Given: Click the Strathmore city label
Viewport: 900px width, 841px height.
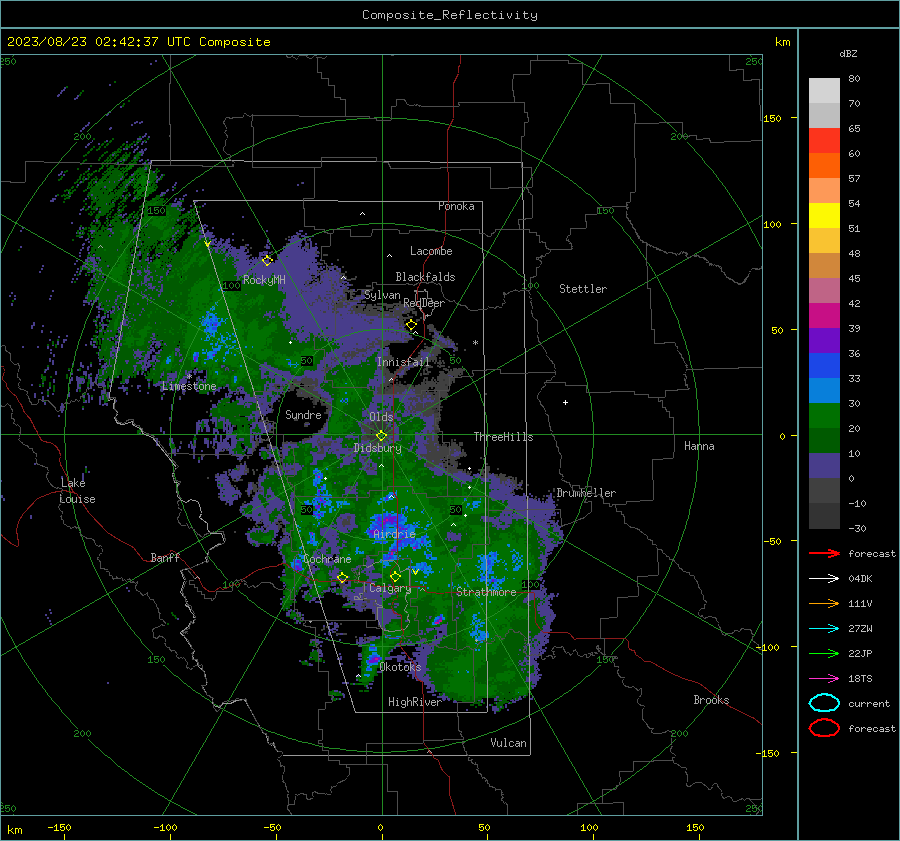Looking at the screenshot, I should click(486, 592).
